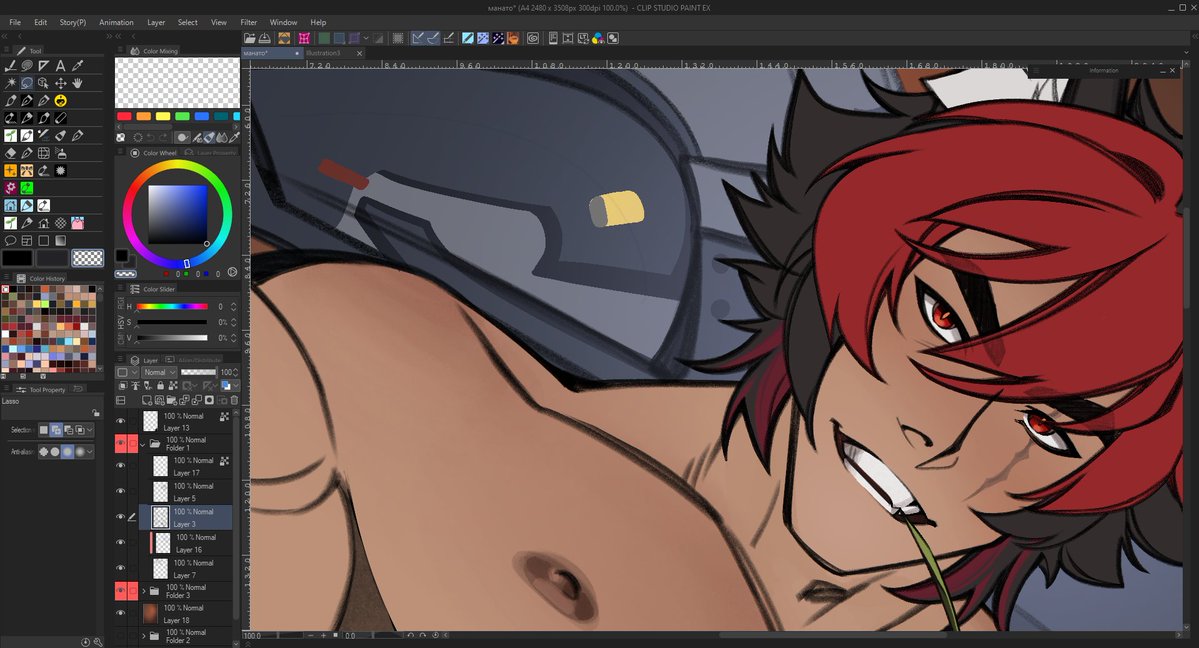This screenshot has height=648, width=1199.
Task: Toggle visibility of Folder 1
Action: tap(120, 443)
